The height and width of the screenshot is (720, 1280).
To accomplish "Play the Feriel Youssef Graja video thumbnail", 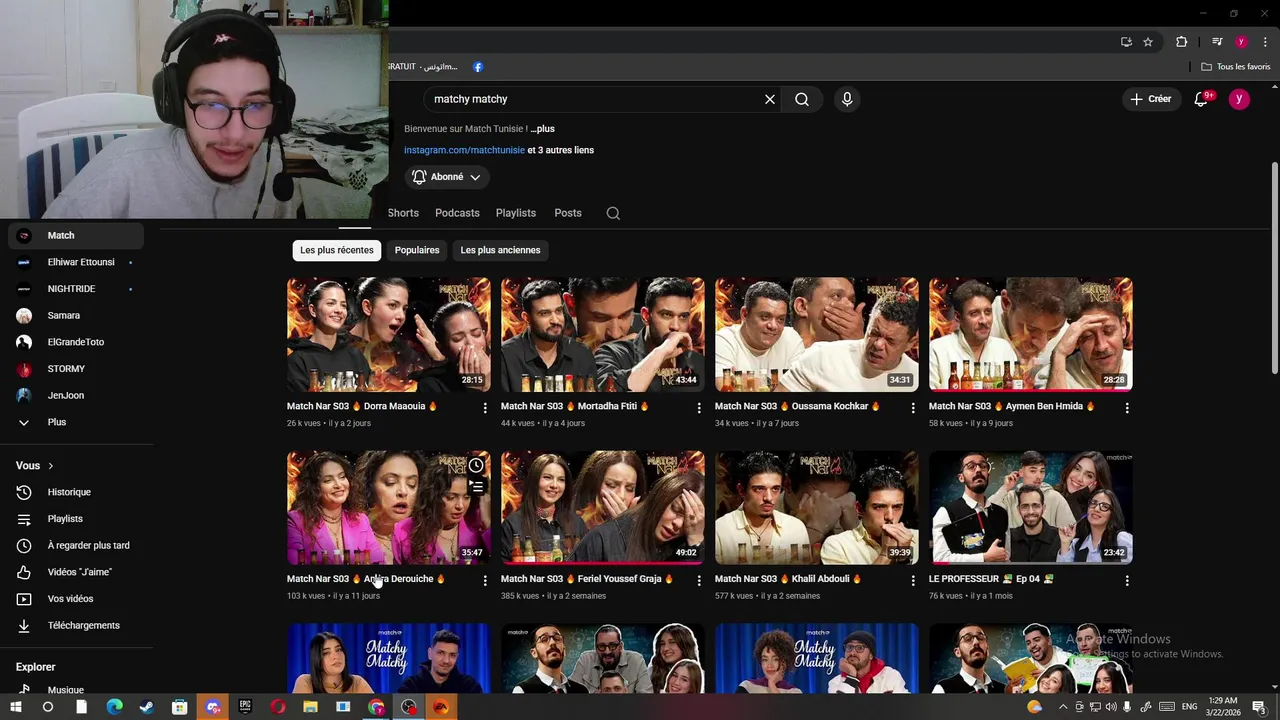I will pyautogui.click(x=603, y=507).
